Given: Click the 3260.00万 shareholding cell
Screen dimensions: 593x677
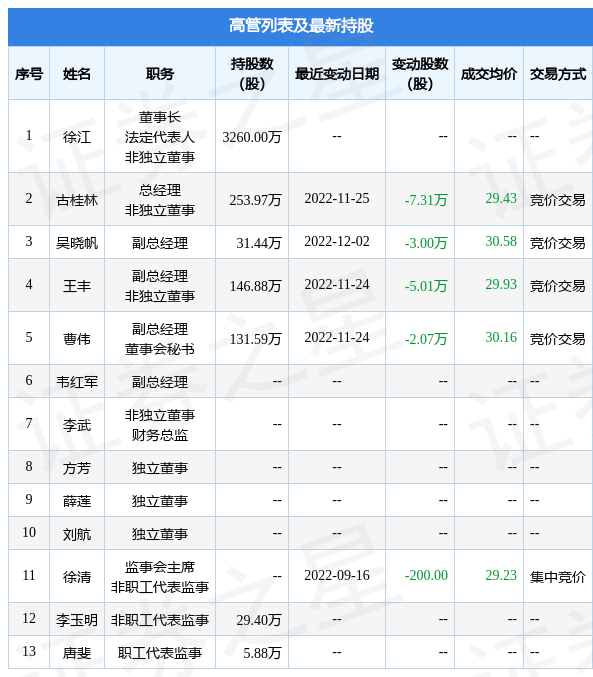Looking at the screenshot, I should (x=252, y=137).
